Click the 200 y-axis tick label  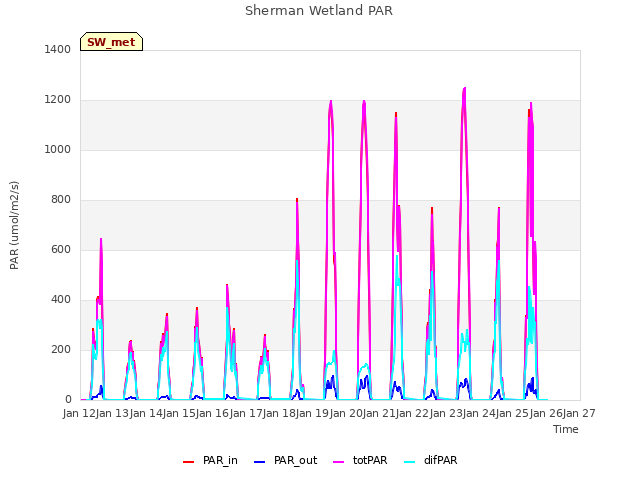pyautogui.click(x=61, y=349)
